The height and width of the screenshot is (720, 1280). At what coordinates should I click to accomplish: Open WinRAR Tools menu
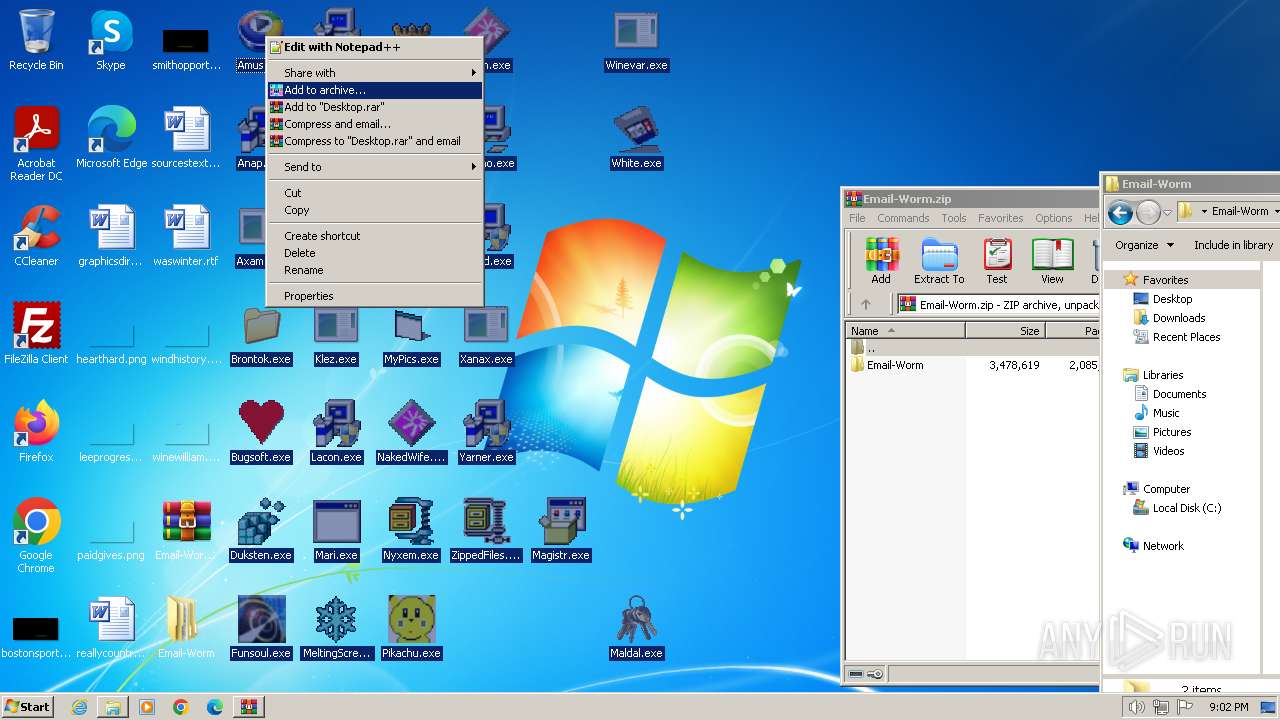point(954,218)
